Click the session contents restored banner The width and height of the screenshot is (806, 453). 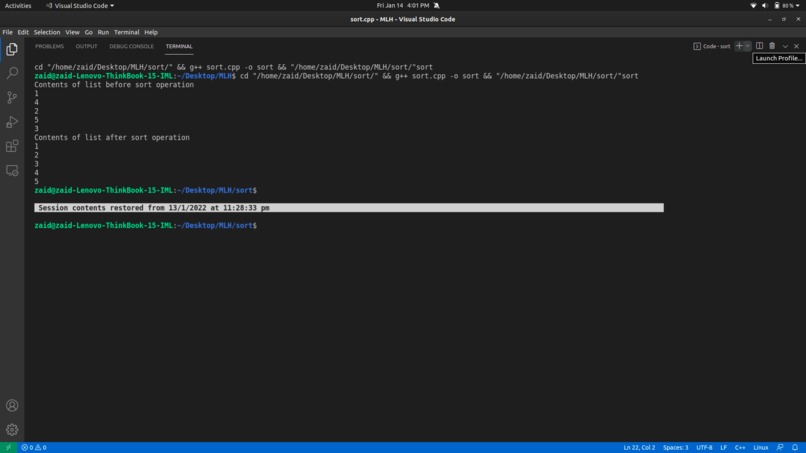point(349,208)
